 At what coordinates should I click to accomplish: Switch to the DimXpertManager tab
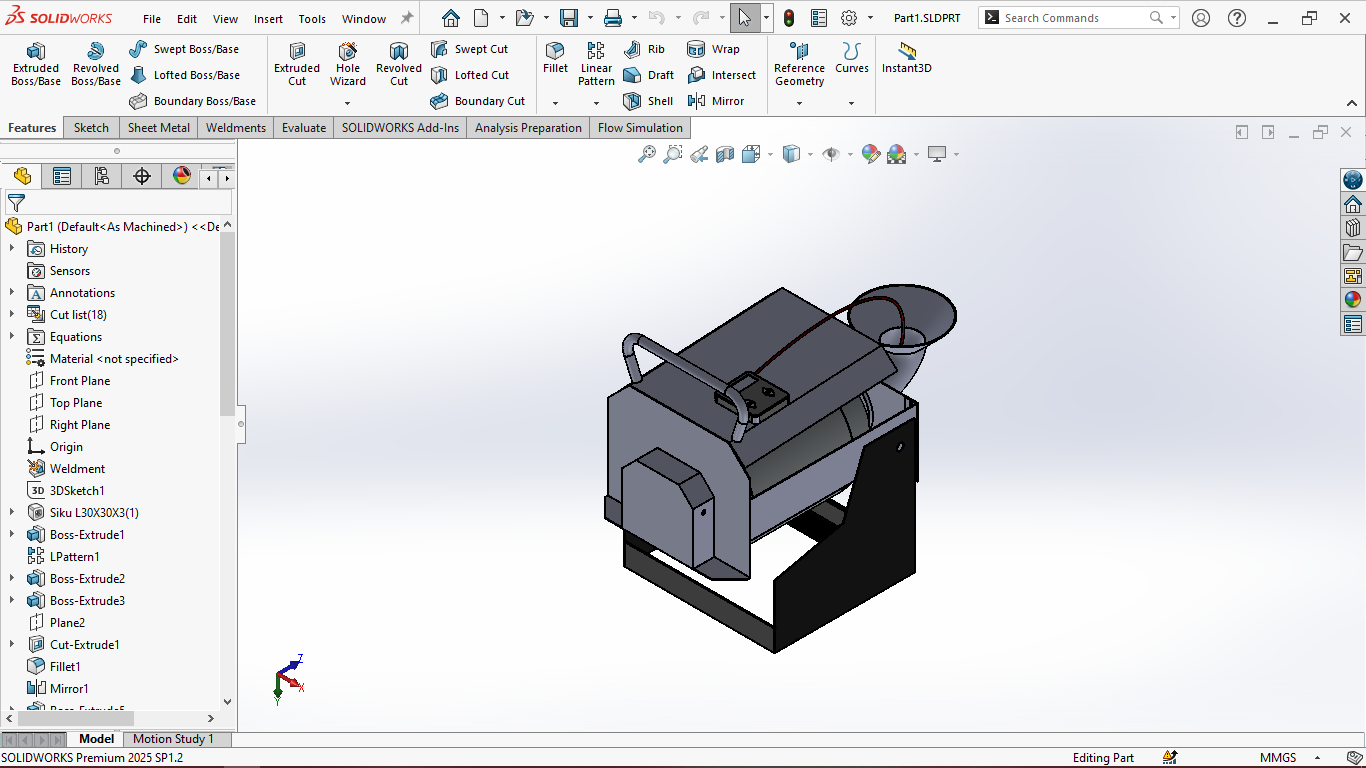[x=142, y=176]
